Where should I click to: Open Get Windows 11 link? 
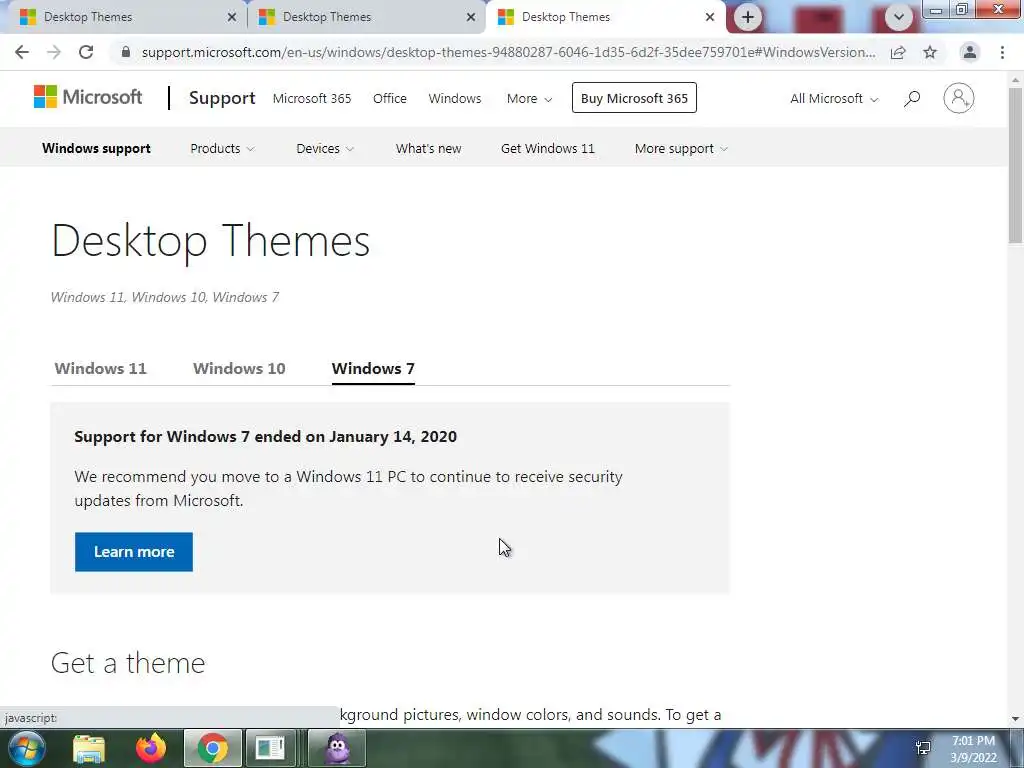pyautogui.click(x=548, y=148)
